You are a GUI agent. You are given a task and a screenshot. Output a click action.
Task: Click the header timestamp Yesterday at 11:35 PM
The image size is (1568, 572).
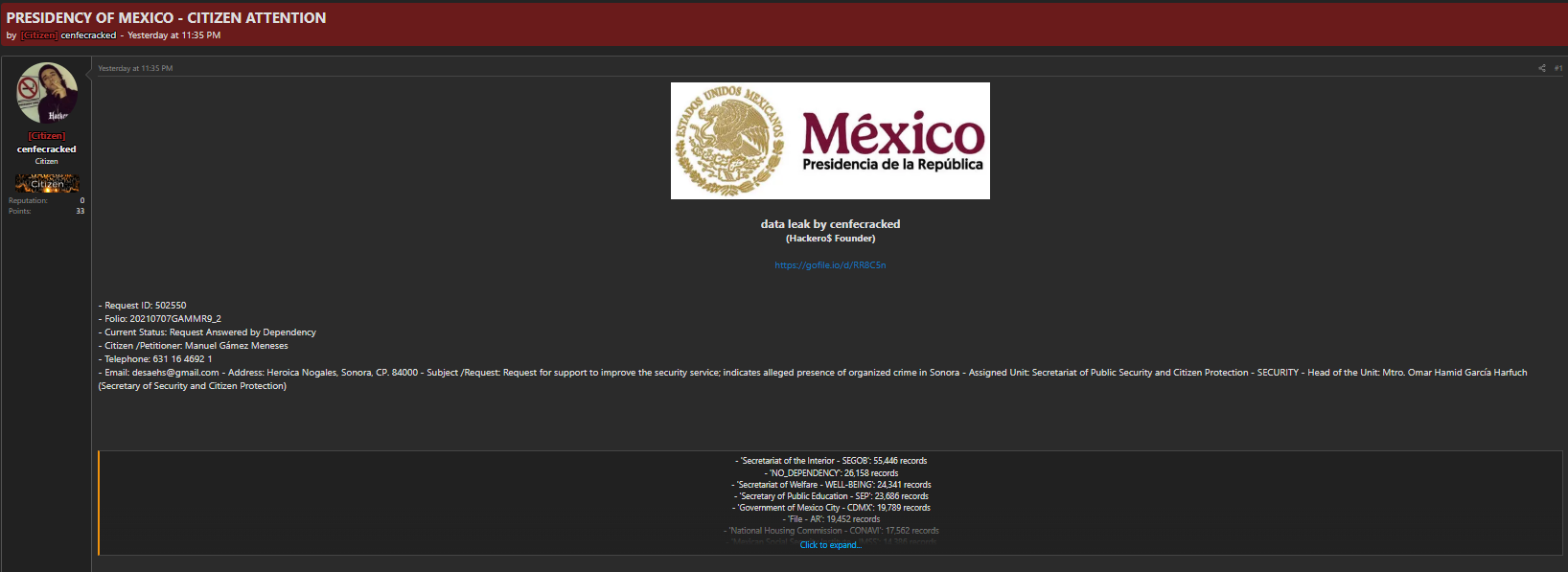[x=174, y=35]
